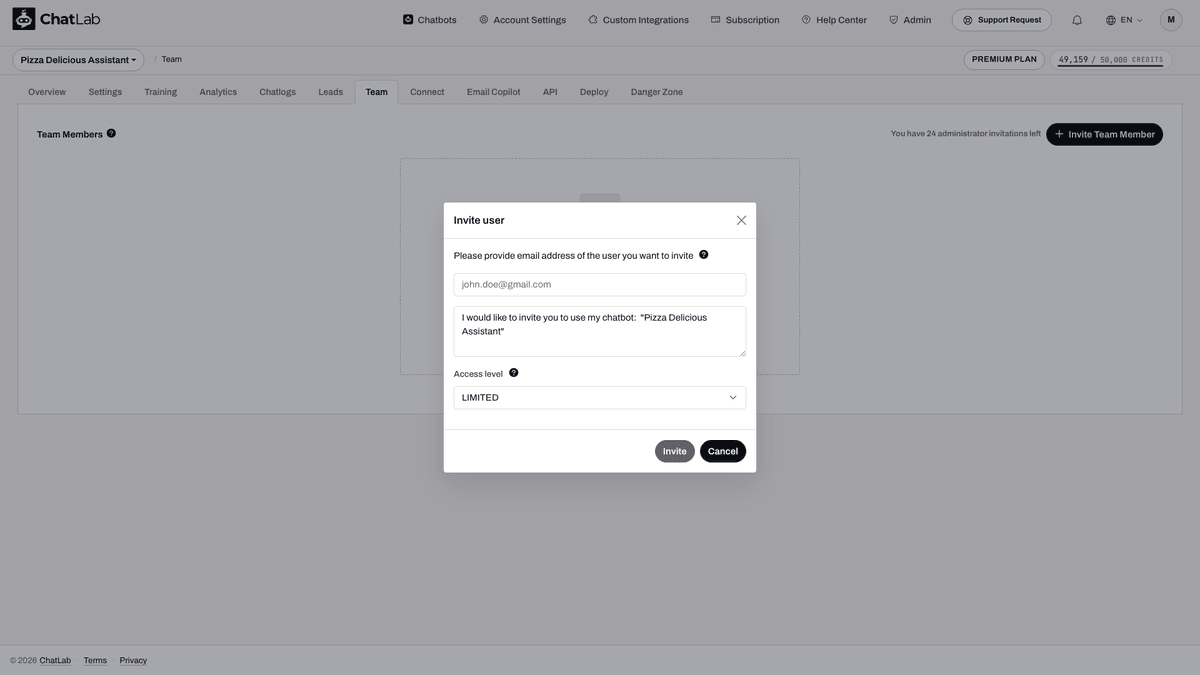Click the Admin shield icon
Viewport: 1200px width, 675px height.
tap(894, 19)
